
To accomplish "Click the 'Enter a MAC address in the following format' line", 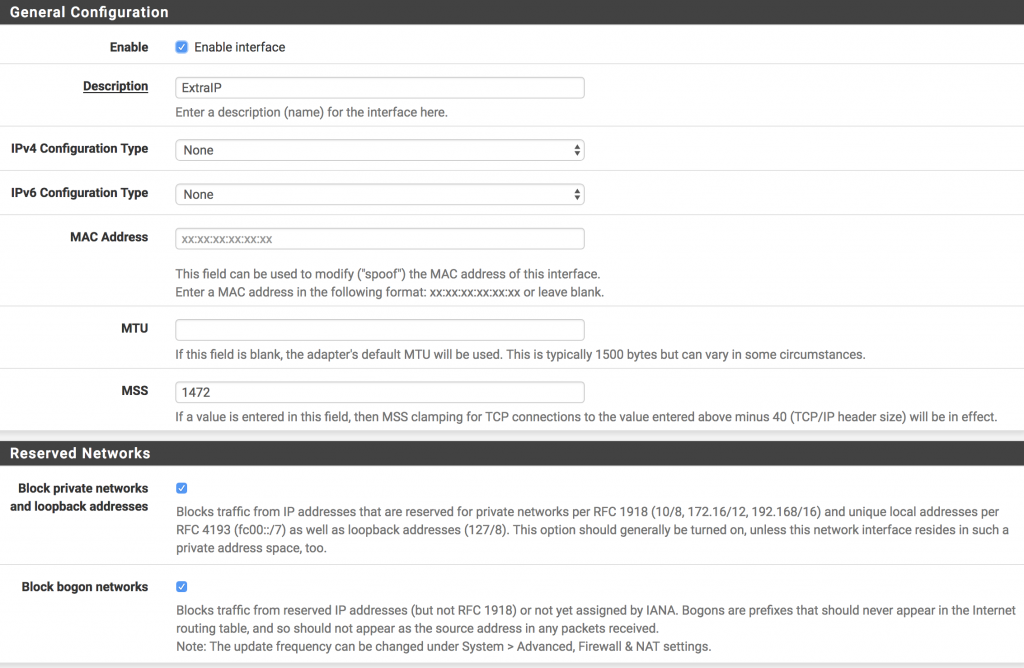I will pos(389,292).
